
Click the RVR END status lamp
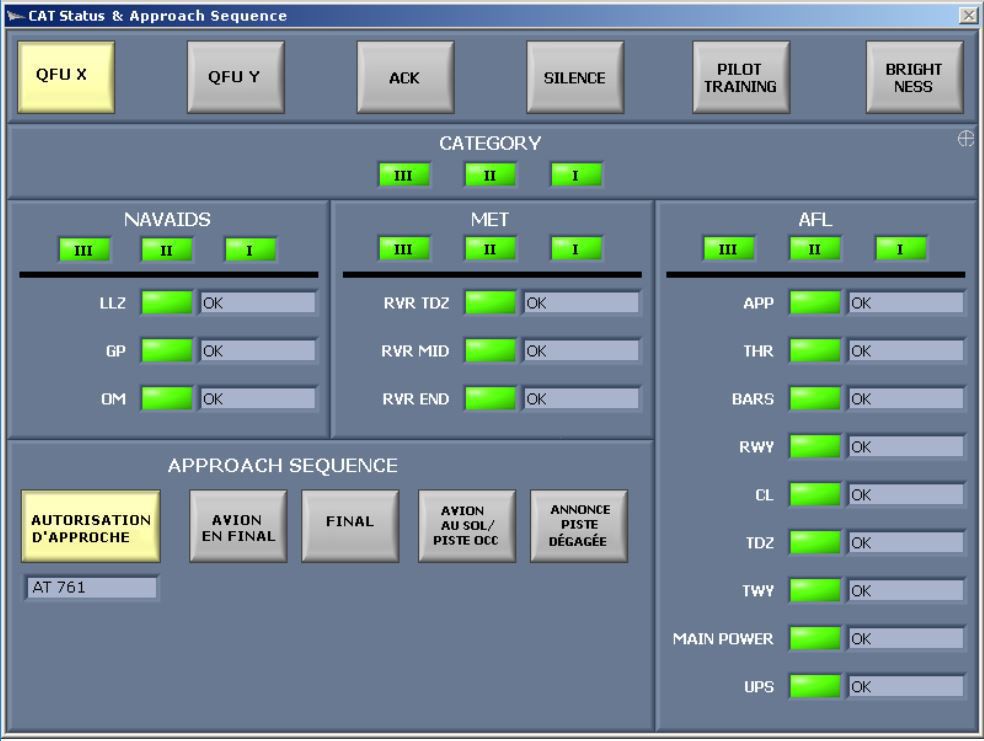pyautogui.click(x=489, y=400)
